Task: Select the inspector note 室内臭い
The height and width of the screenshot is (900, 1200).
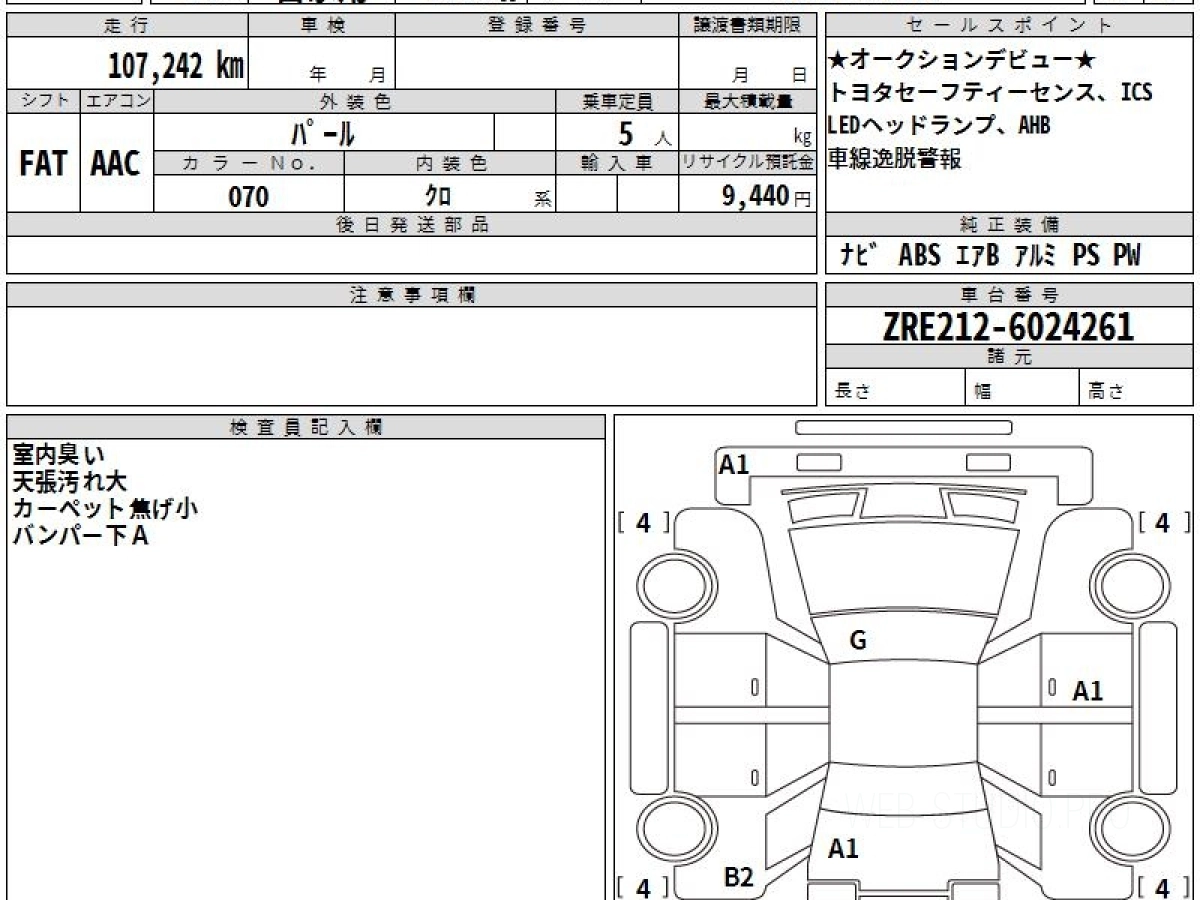Action: pos(57,455)
